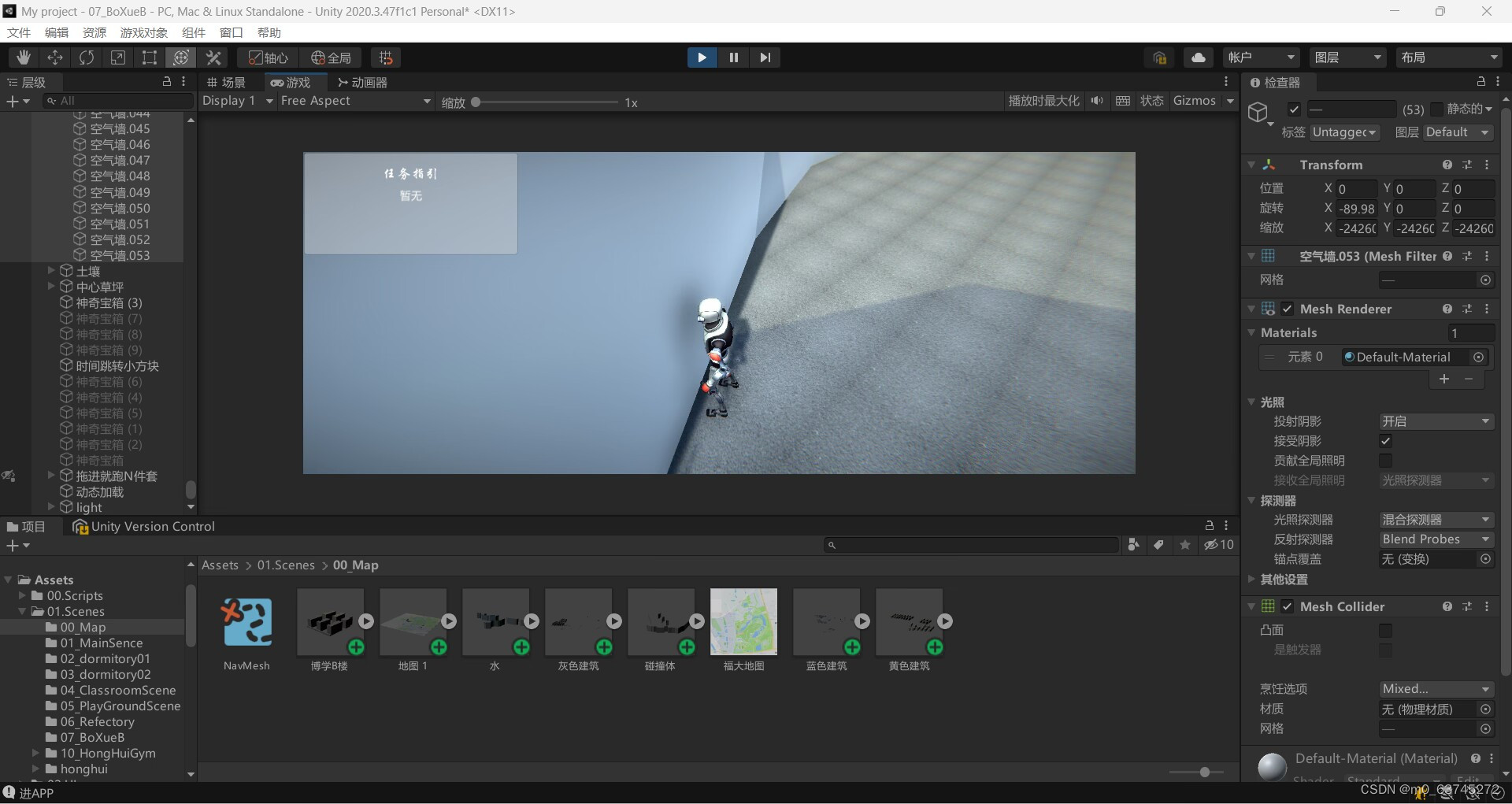
Task: Select the Move tool
Action: [55, 57]
